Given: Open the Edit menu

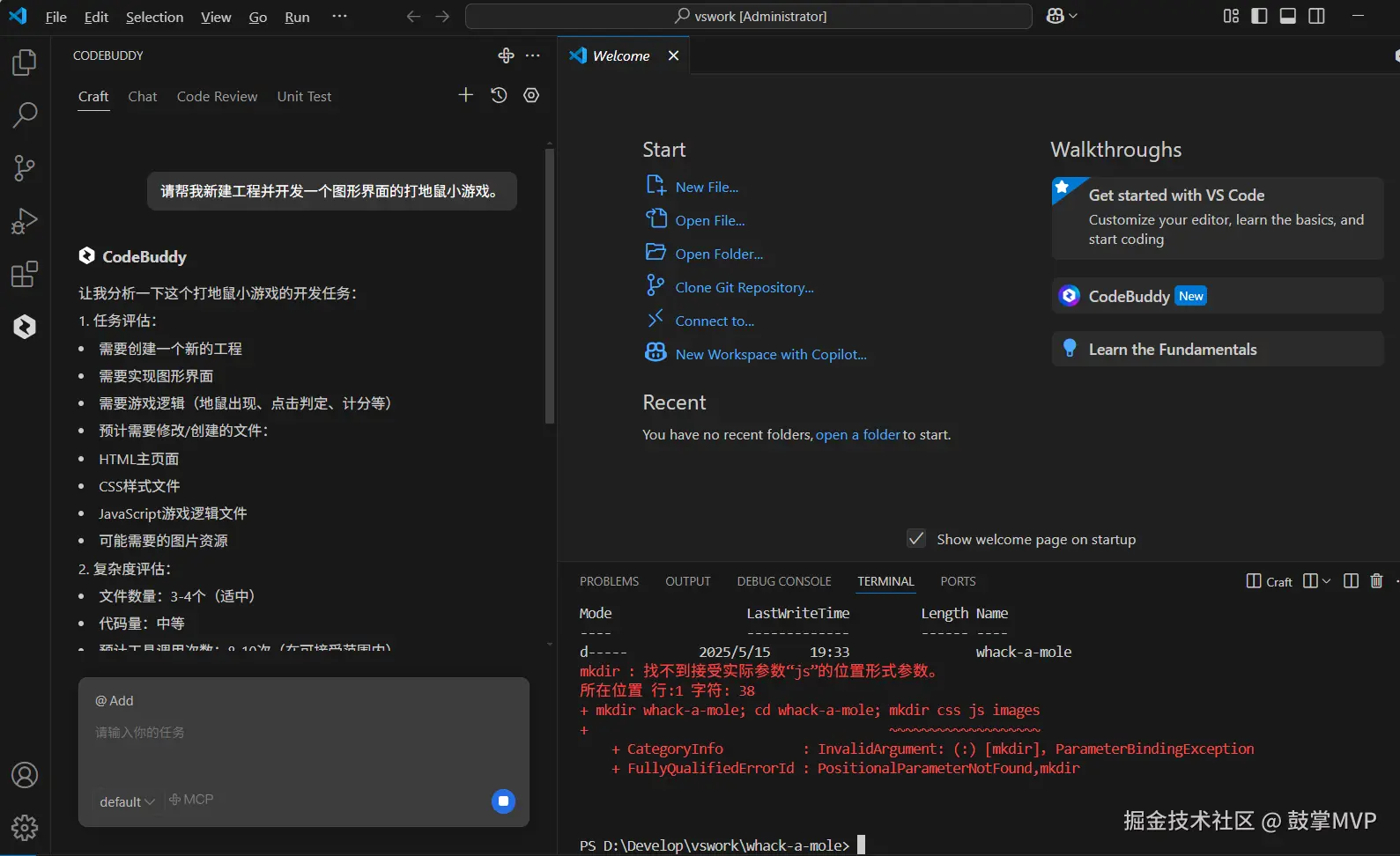Looking at the screenshot, I should tap(96, 17).
